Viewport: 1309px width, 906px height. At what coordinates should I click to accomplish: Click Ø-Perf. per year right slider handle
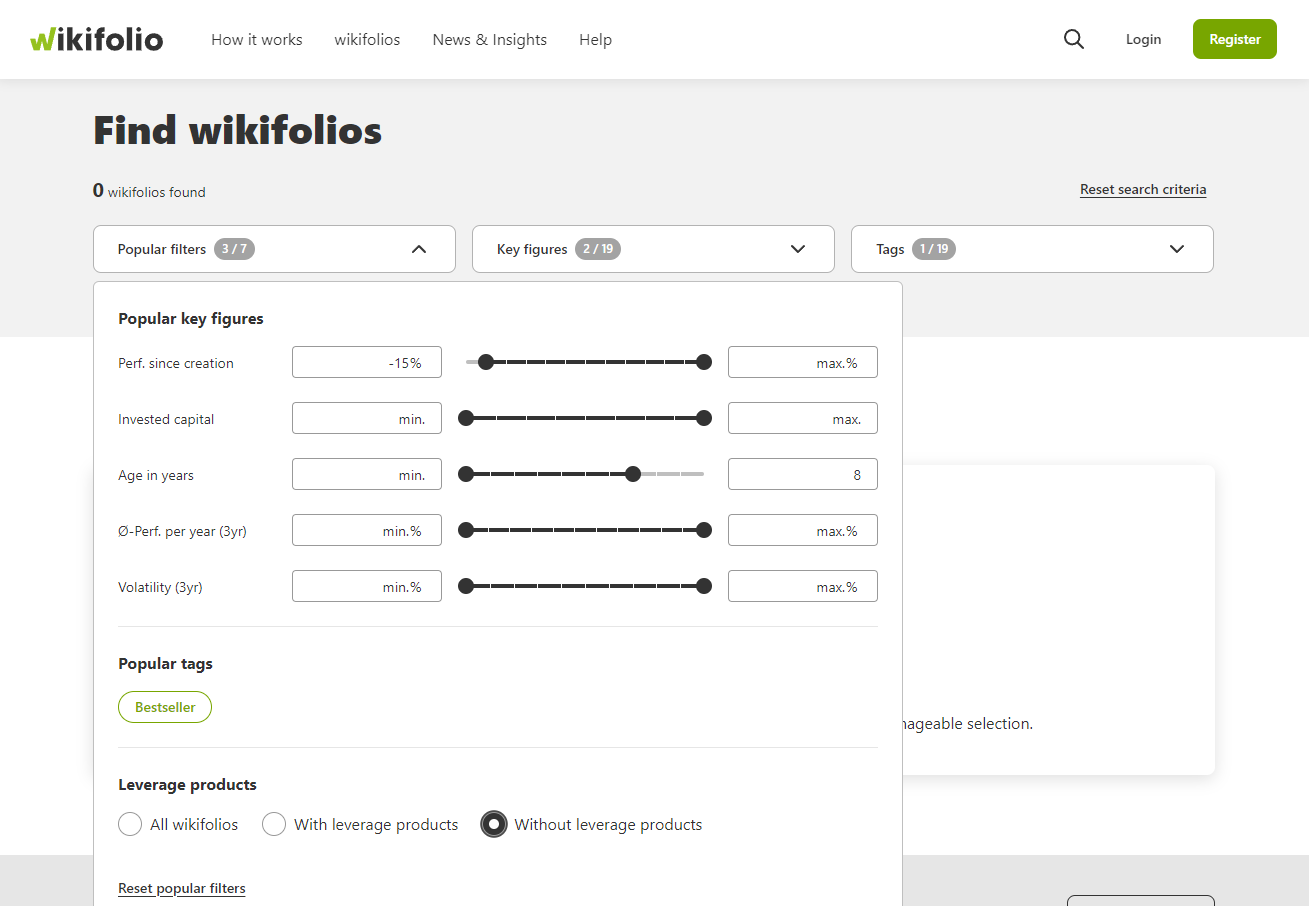(704, 530)
